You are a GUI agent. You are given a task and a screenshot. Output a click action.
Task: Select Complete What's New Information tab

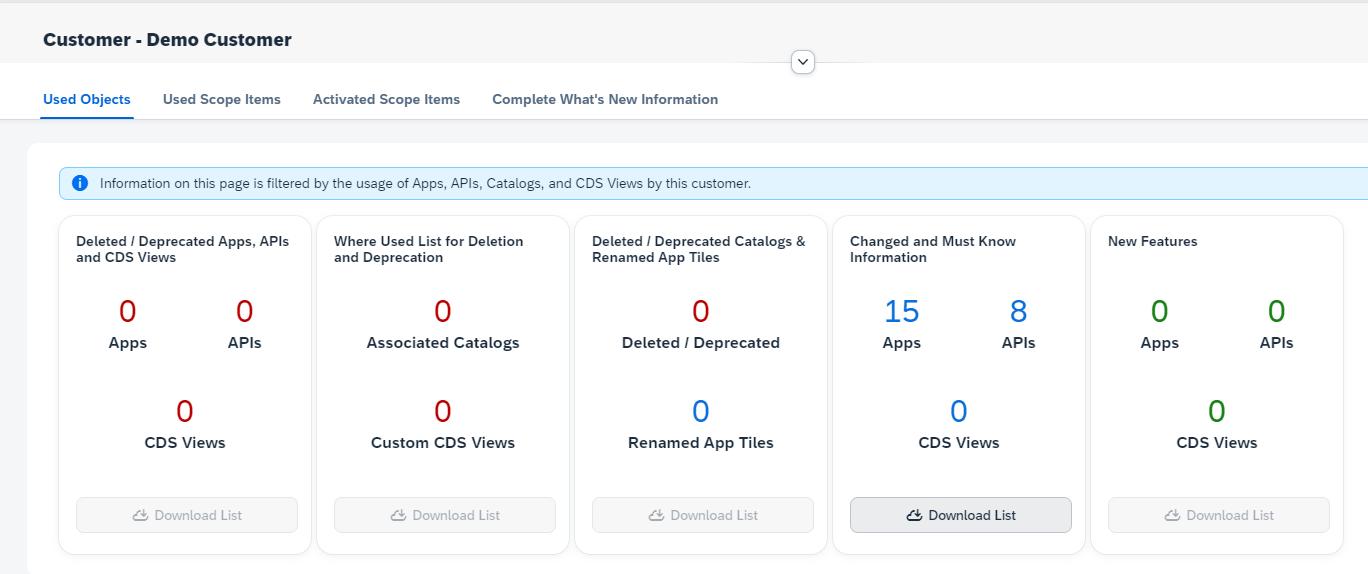click(605, 99)
